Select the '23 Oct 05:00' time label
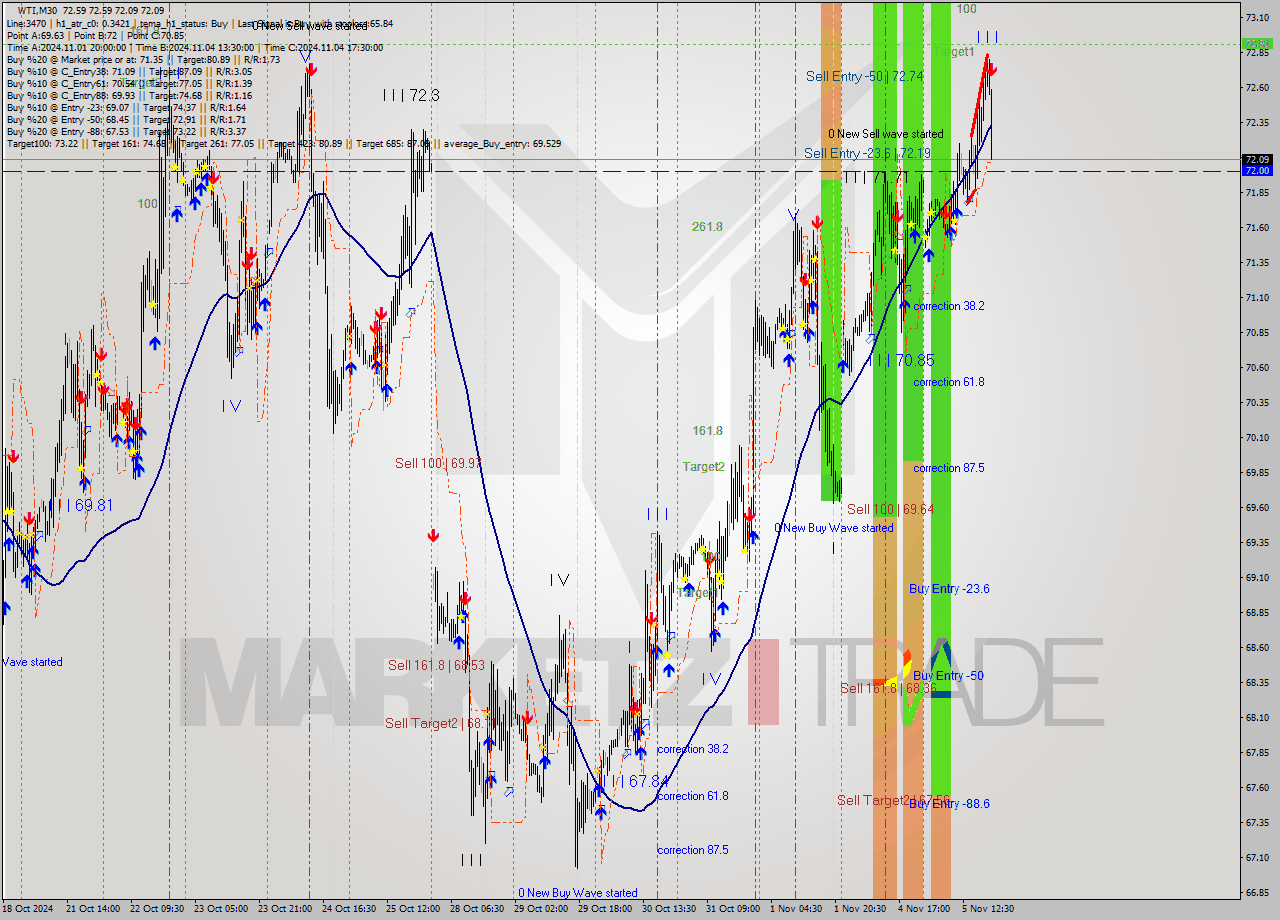Screen dimensions: 1280x920 [221, 909]
